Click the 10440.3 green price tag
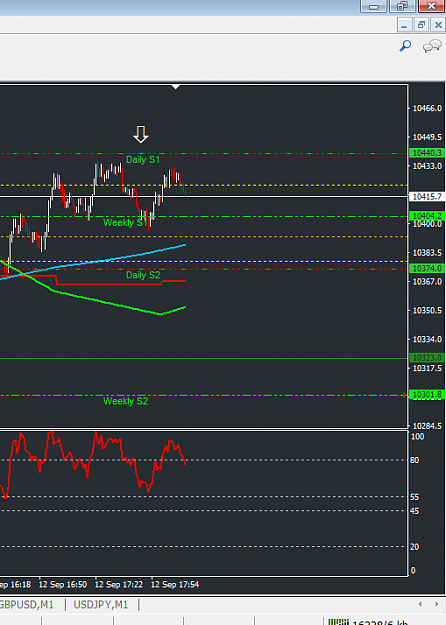The image size is (446, 625). tap(427, 153)
